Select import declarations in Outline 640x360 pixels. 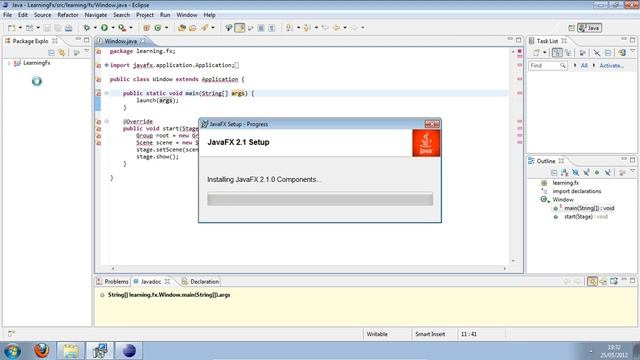pyautogui.click(x=577, y=191)
